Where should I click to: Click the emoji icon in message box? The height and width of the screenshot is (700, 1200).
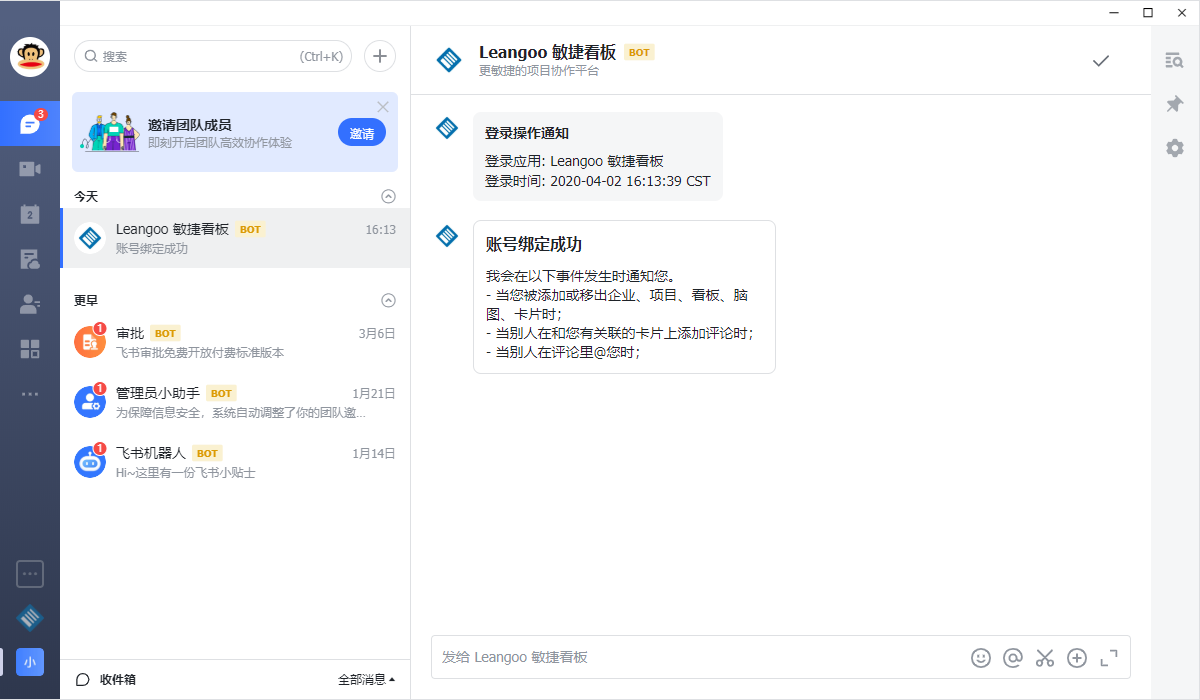point(981,657)
